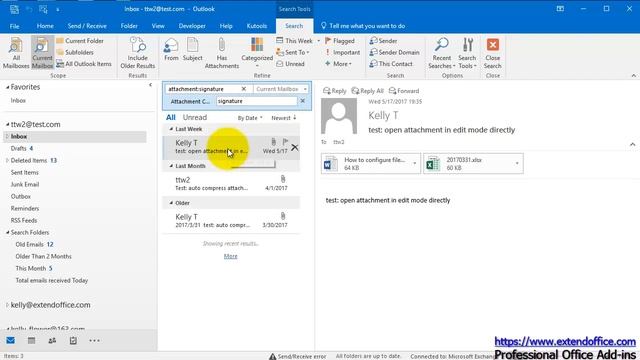Clear the attachment:signature search query
The height and width of the screenshot is (360, 640).
(x=244, y=89)
